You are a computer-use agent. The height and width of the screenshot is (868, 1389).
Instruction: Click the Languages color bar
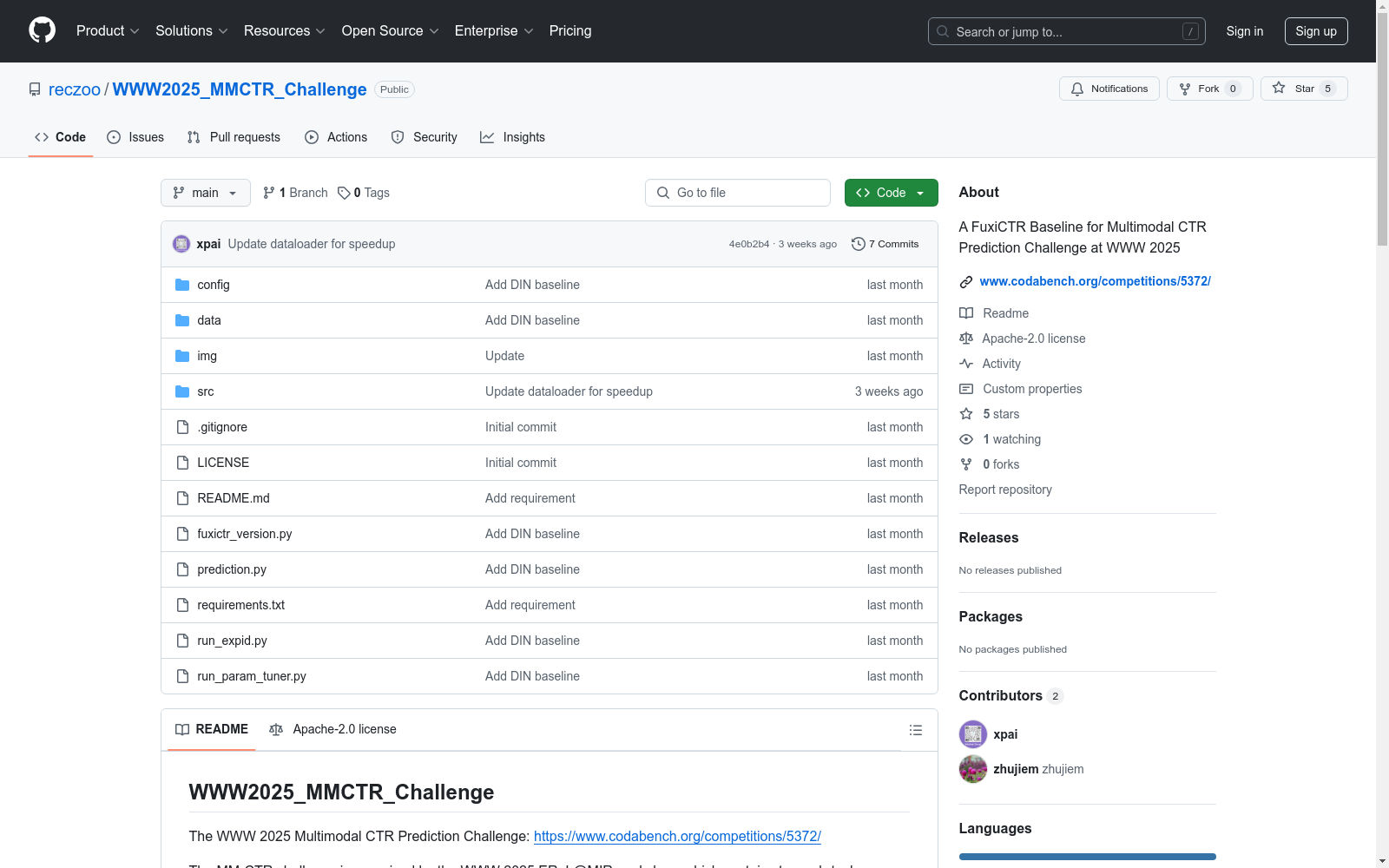point(1088,857)
